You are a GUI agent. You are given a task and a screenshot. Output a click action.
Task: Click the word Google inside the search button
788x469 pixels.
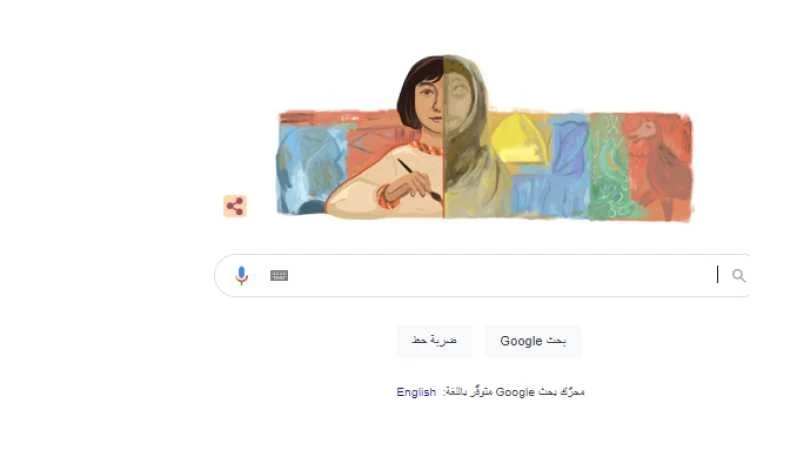(x=521, y=341)
